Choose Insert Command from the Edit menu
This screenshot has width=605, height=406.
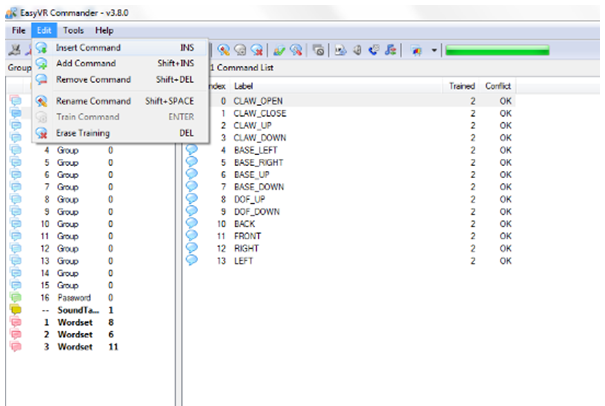121,47
